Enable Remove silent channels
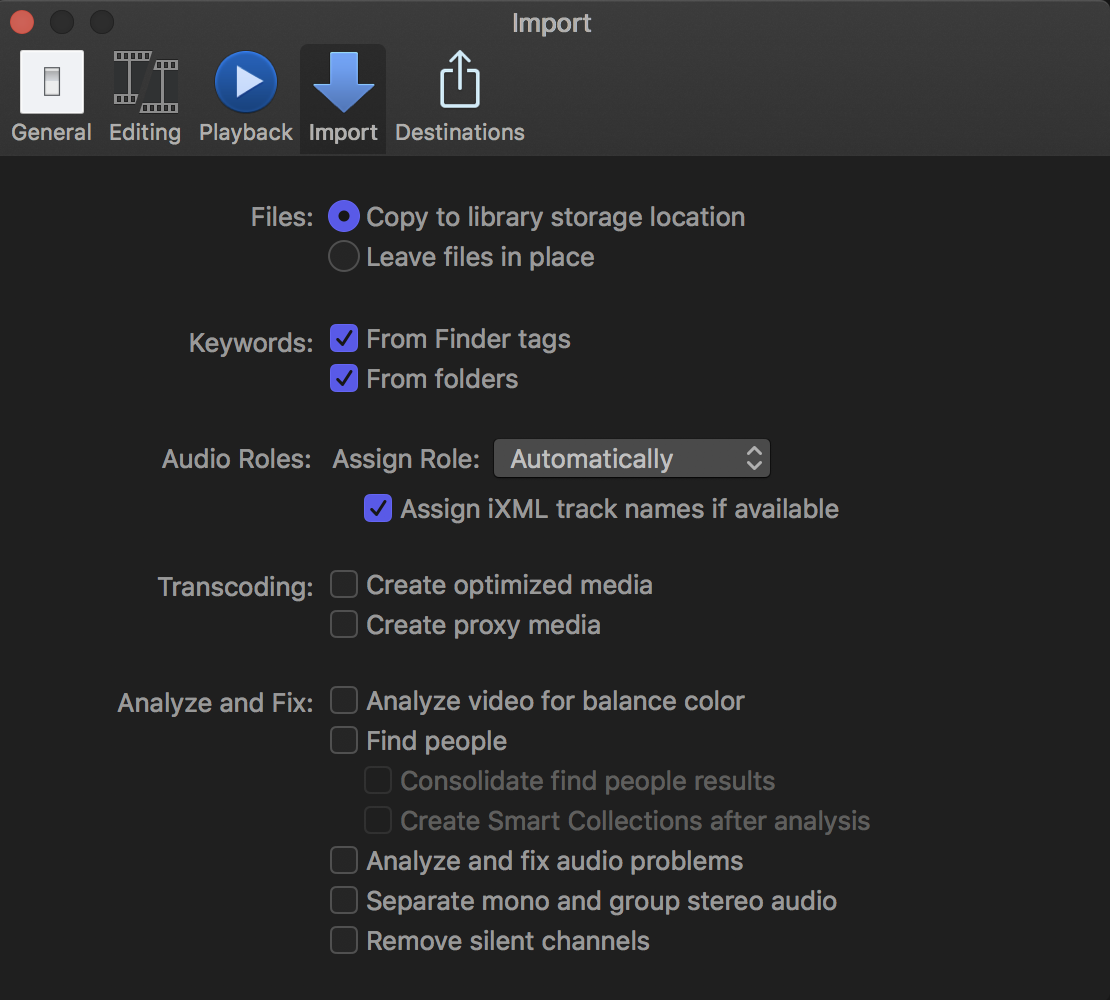 click(344, 941)
